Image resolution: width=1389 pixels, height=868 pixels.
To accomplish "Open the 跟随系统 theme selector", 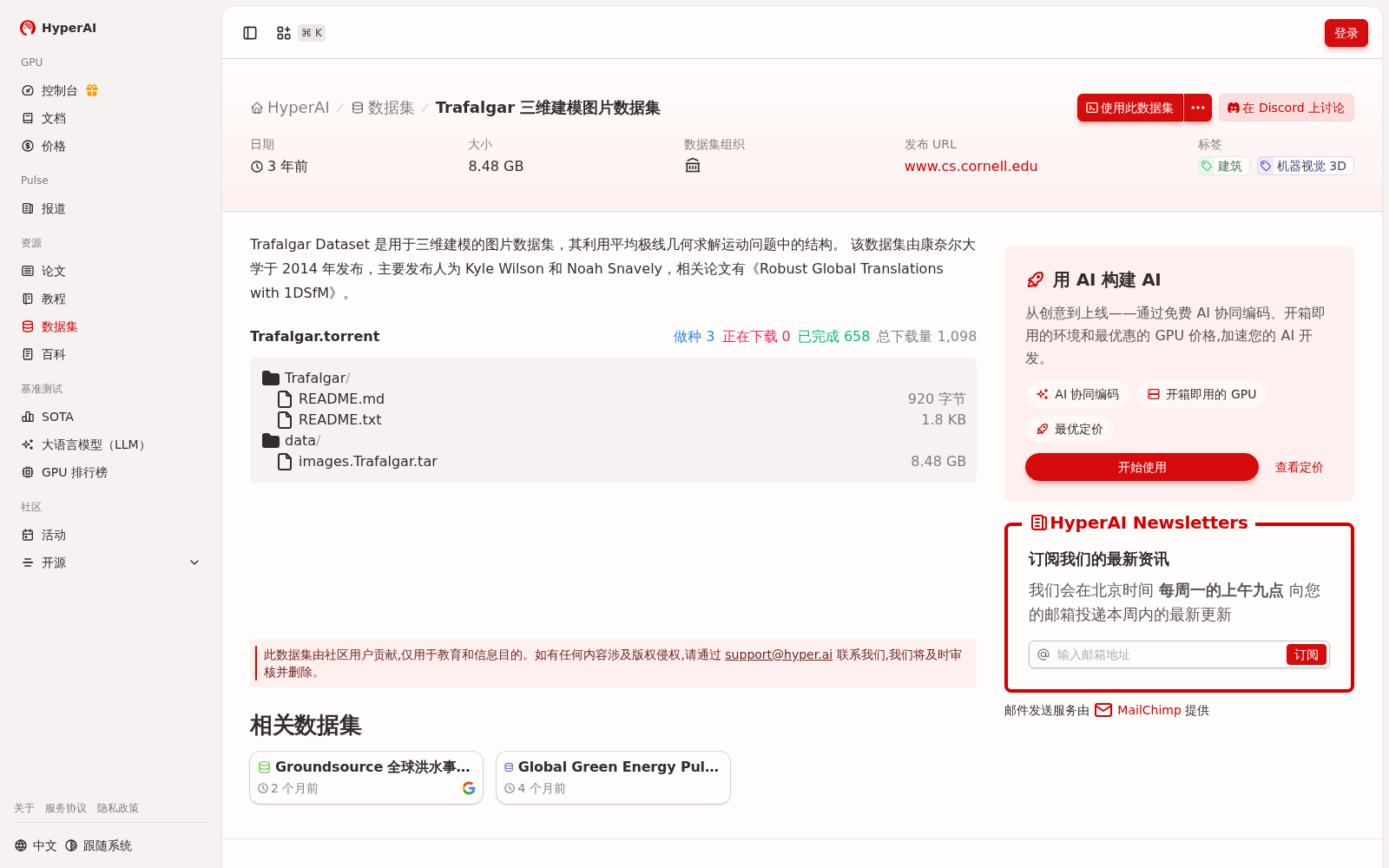I will (98, 845).
